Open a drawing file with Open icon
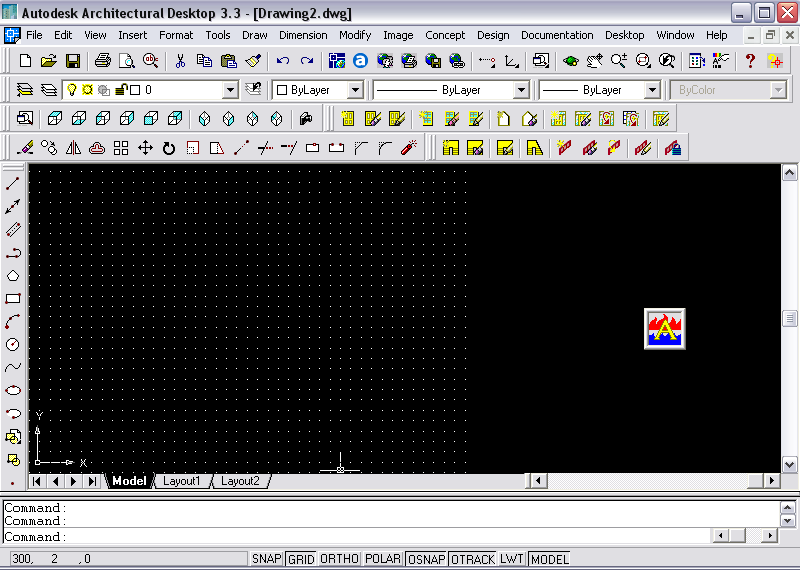 tap(49, 61)
